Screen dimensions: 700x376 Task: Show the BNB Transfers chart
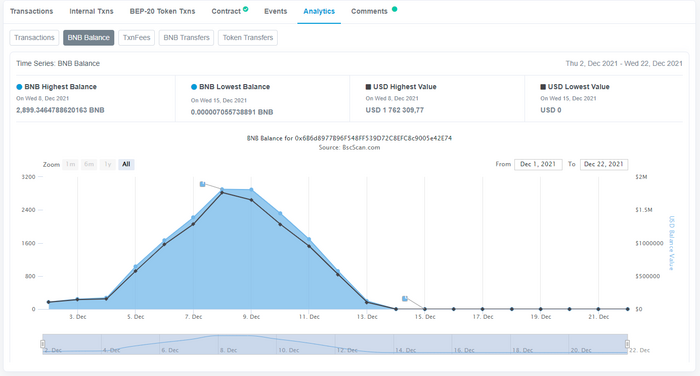[x=186, y=38]
